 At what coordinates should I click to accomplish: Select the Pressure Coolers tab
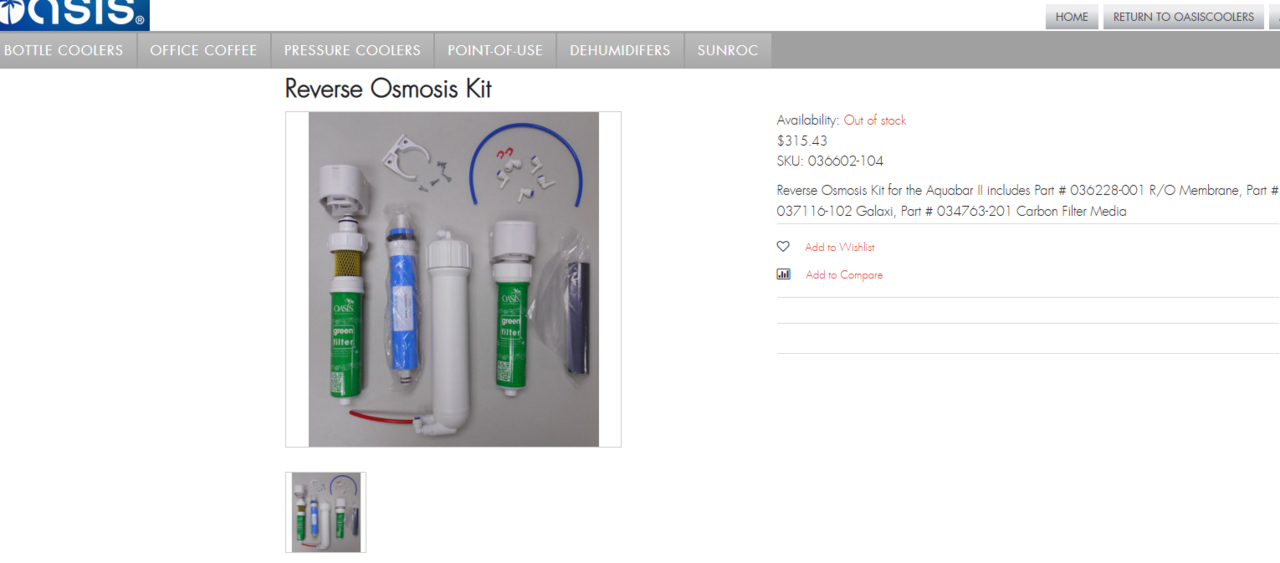(x=352, y=50)
